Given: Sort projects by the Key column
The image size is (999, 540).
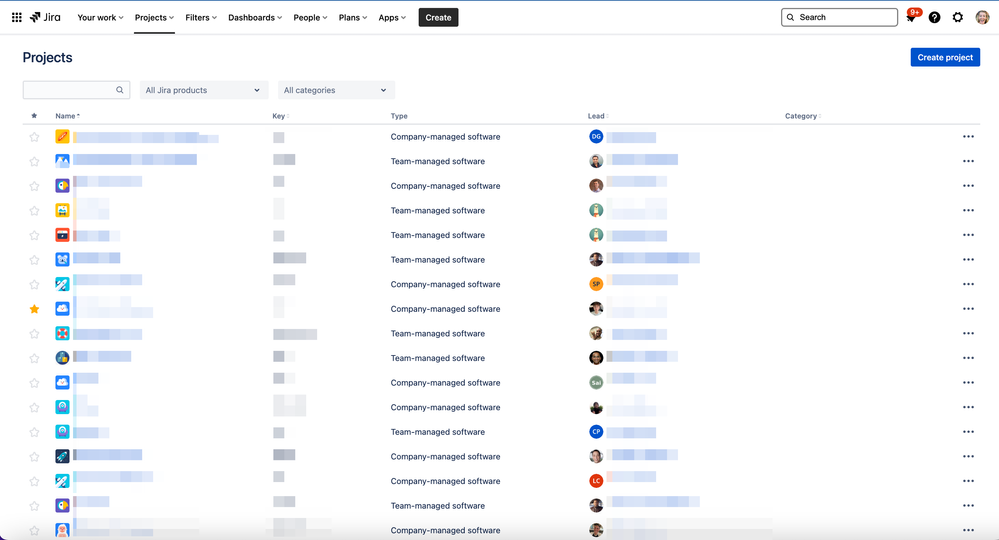Looking at the screenshot, I should pos(280,116).
